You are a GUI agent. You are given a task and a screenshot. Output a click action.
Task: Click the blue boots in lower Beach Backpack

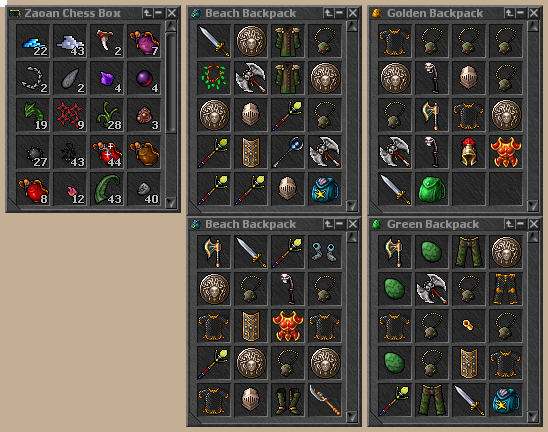point(325,252)
